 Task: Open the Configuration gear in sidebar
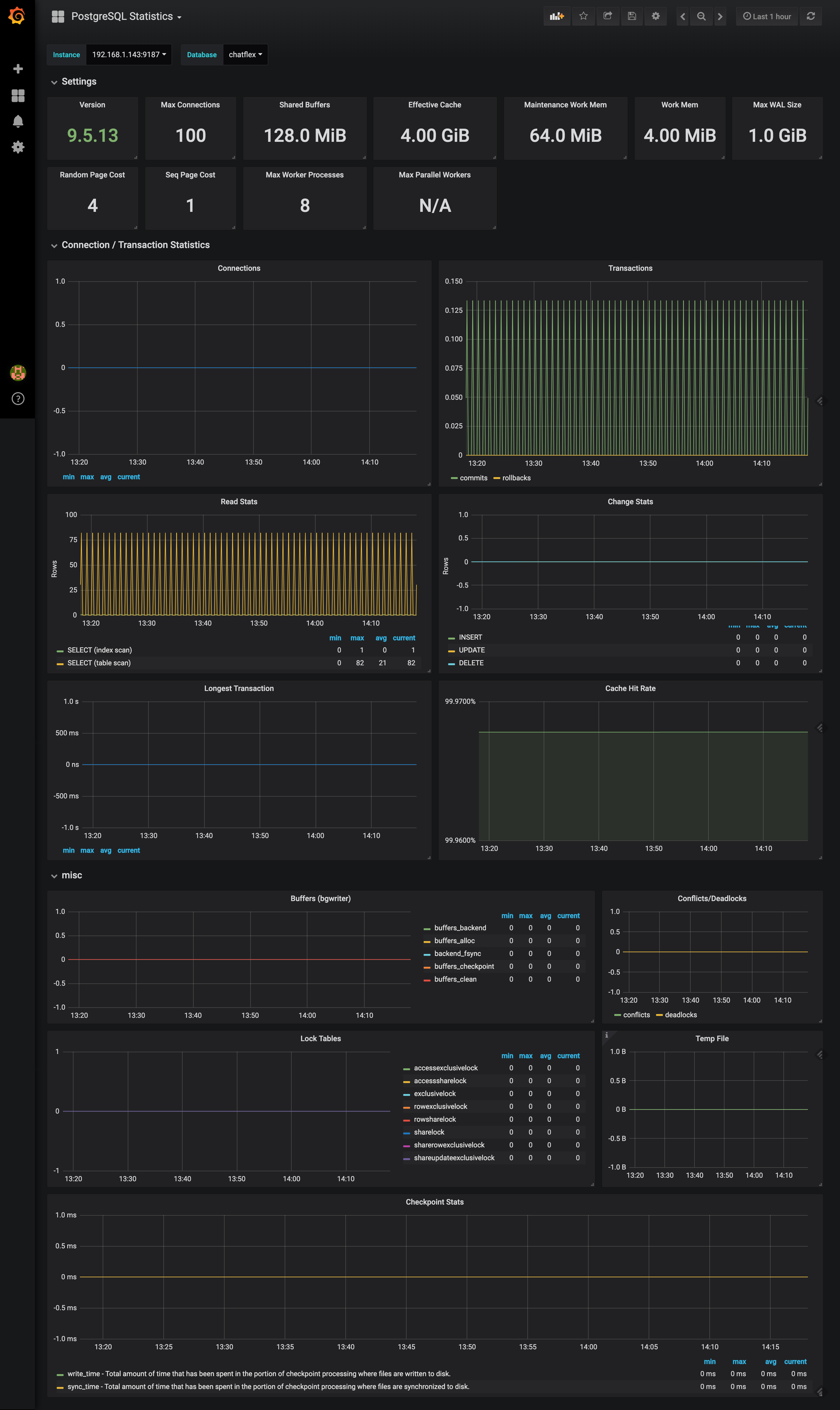coord(17,147)
